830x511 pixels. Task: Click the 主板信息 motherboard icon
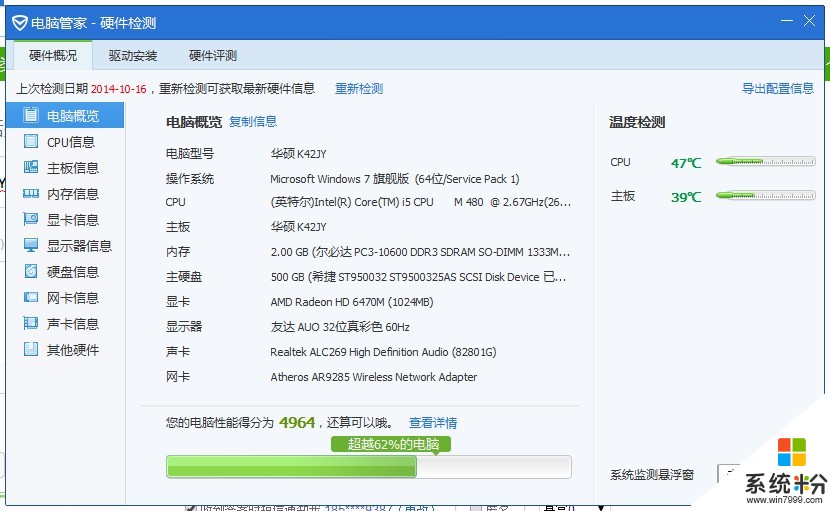pos(31,167)
